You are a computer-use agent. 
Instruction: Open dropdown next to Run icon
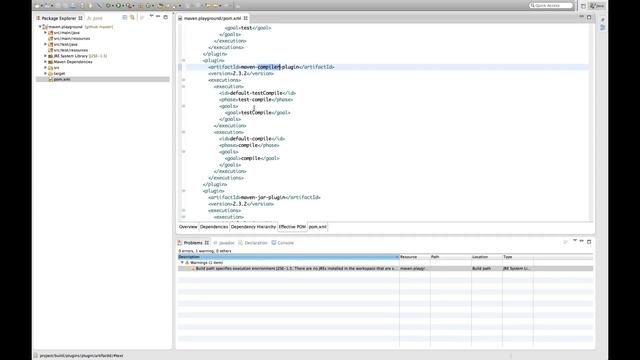123,6
